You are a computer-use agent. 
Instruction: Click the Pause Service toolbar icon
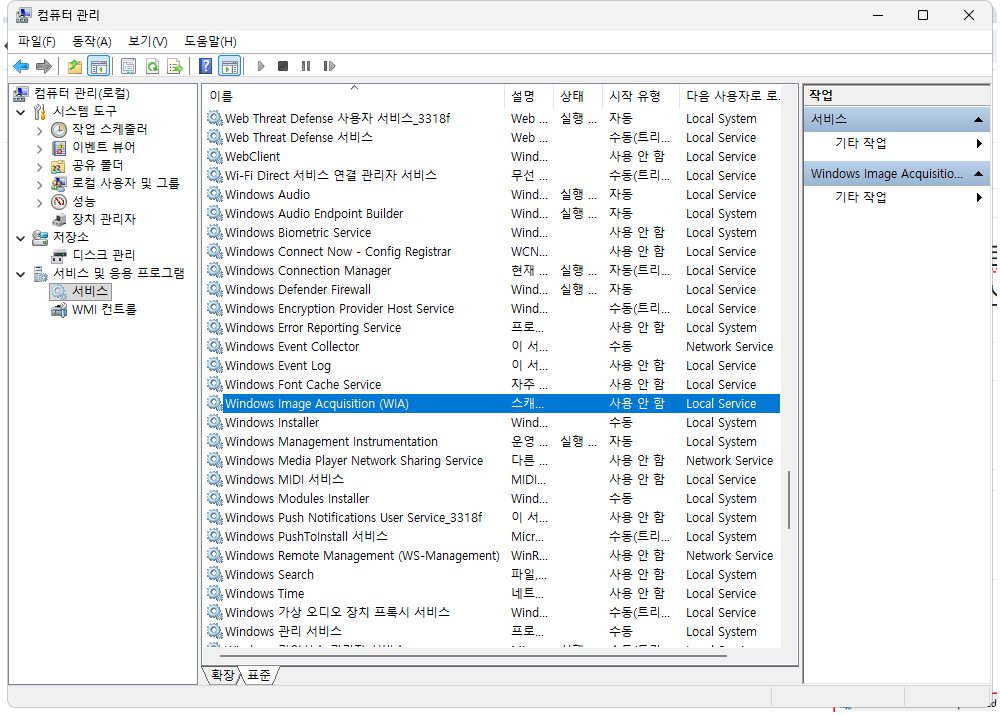pyautogui.click(x=306, y=66)
